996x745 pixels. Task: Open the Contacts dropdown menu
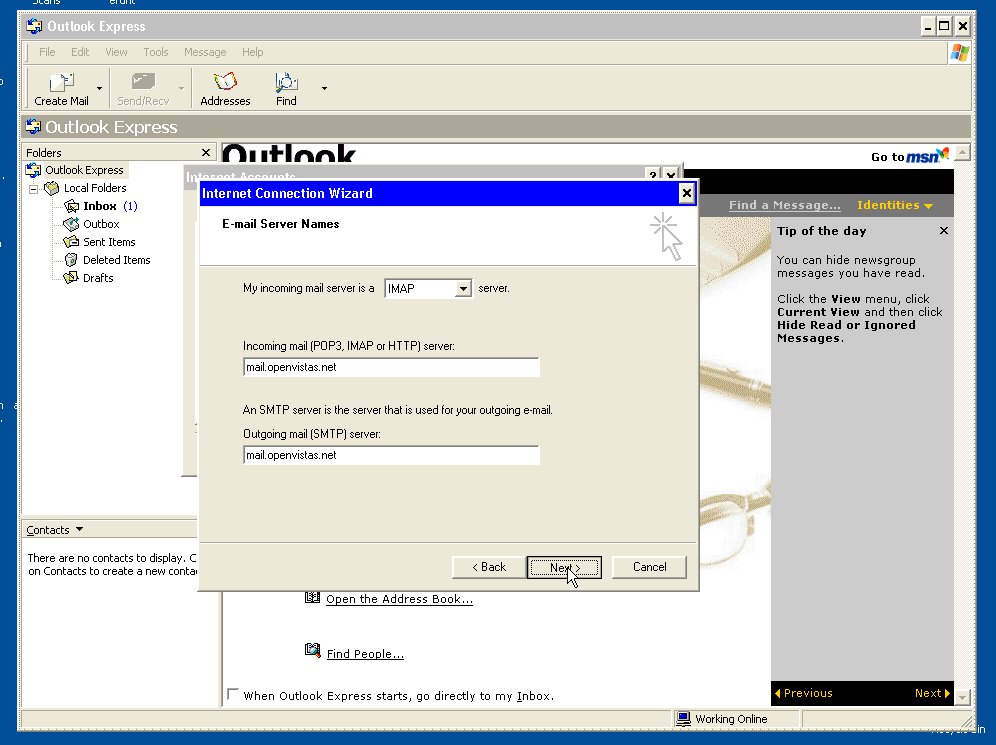pos(79,529)
